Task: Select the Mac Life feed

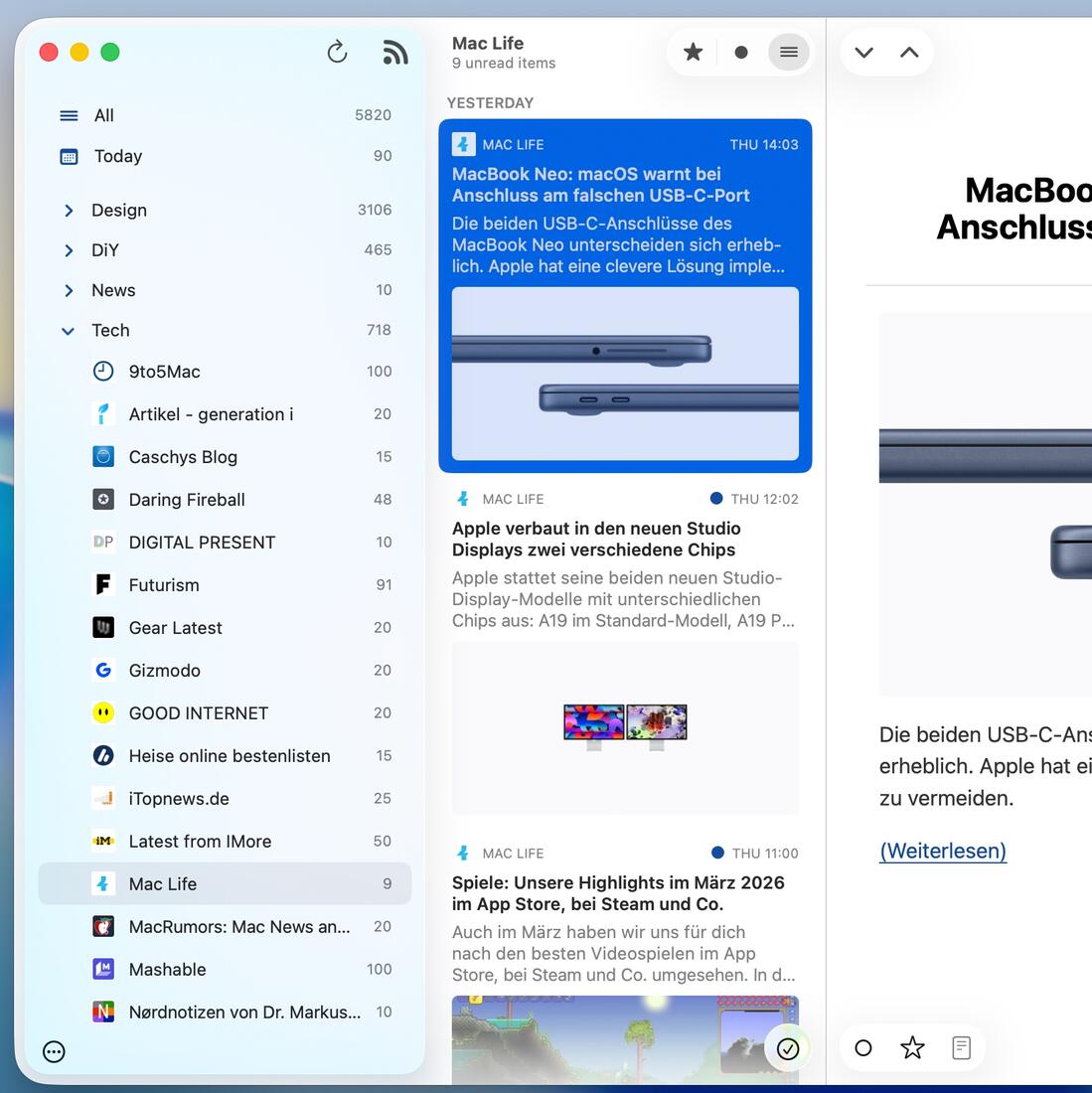Action: coord(226,884)
